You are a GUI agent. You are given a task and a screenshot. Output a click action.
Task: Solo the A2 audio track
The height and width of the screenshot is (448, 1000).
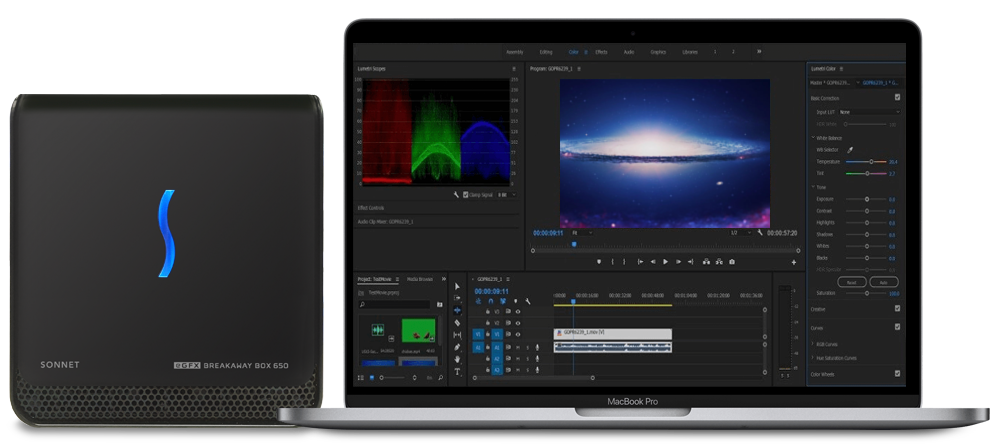click(527, 359)
